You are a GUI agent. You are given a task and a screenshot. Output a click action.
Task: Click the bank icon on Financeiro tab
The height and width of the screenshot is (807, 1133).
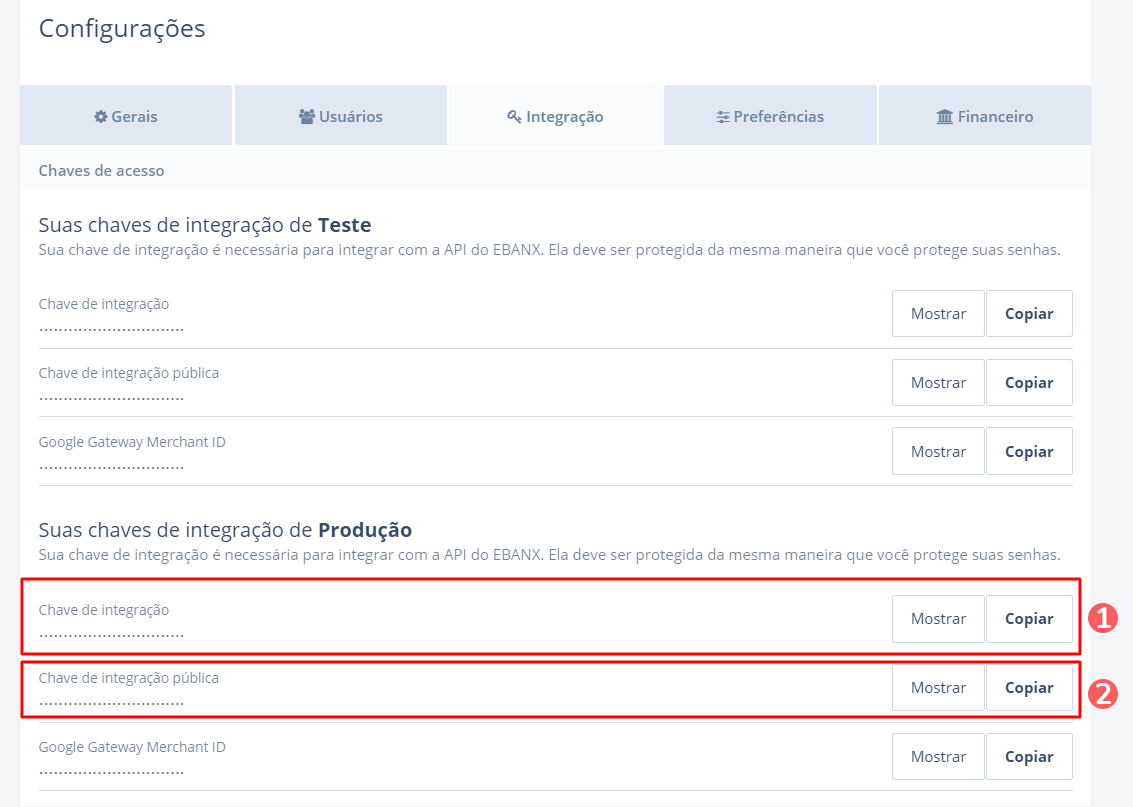945,117
